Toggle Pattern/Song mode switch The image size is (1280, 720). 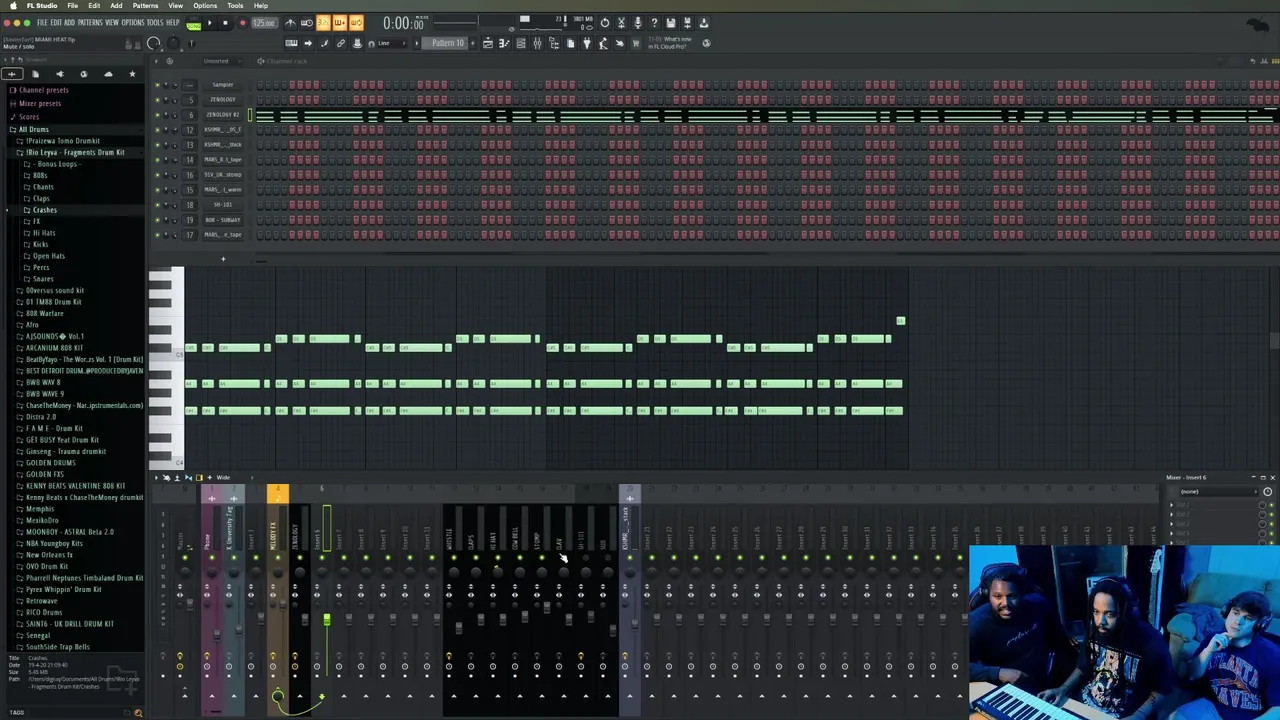click(x=194, y=24)
